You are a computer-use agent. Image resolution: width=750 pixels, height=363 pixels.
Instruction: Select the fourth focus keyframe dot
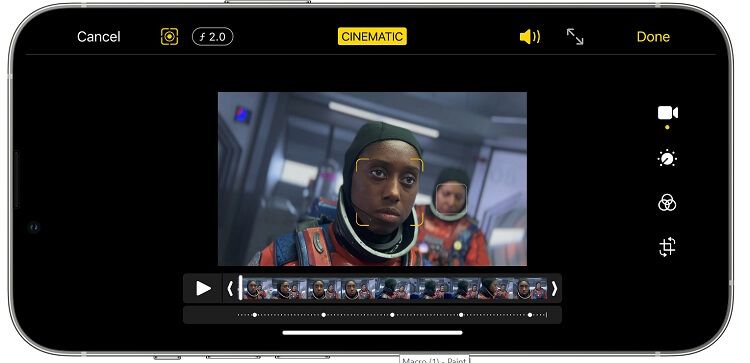point(461,315)
